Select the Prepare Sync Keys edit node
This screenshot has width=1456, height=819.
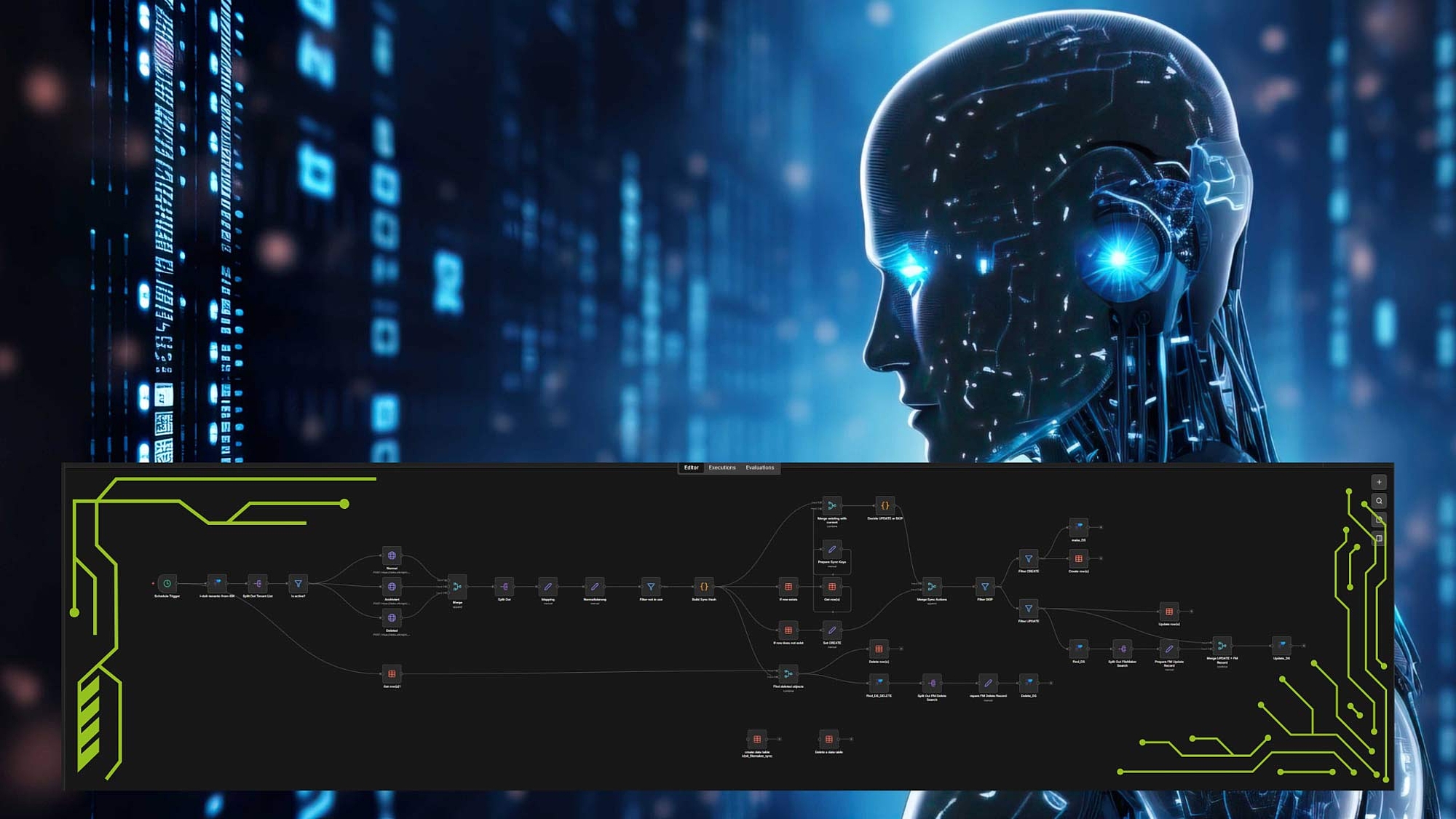pos(831,550)
